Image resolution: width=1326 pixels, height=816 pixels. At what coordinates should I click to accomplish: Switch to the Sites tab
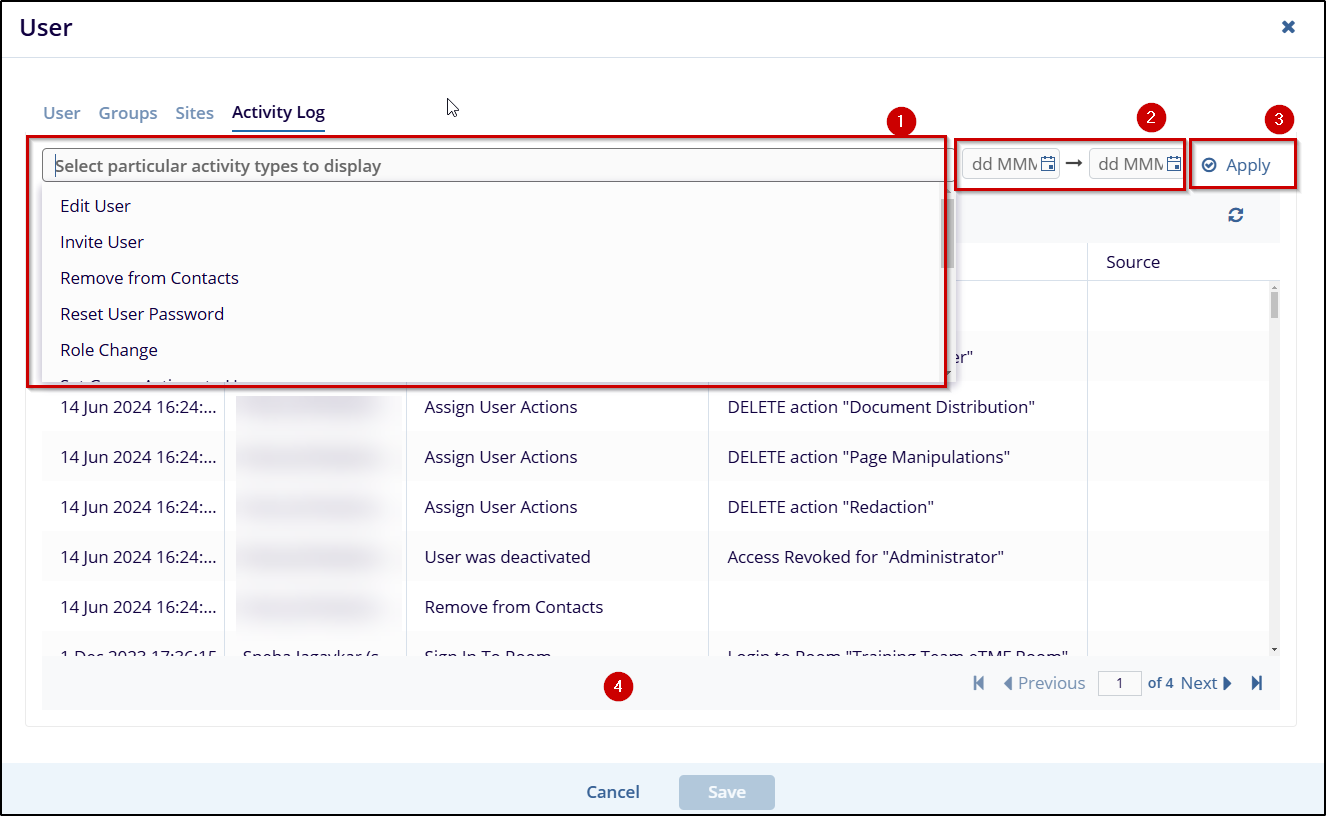pos(194,113)
